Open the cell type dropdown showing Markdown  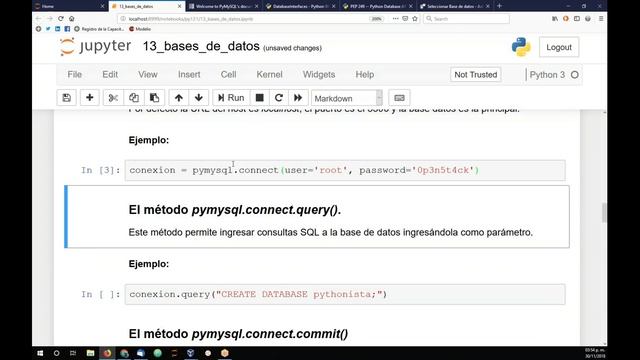tap(347, 98)
